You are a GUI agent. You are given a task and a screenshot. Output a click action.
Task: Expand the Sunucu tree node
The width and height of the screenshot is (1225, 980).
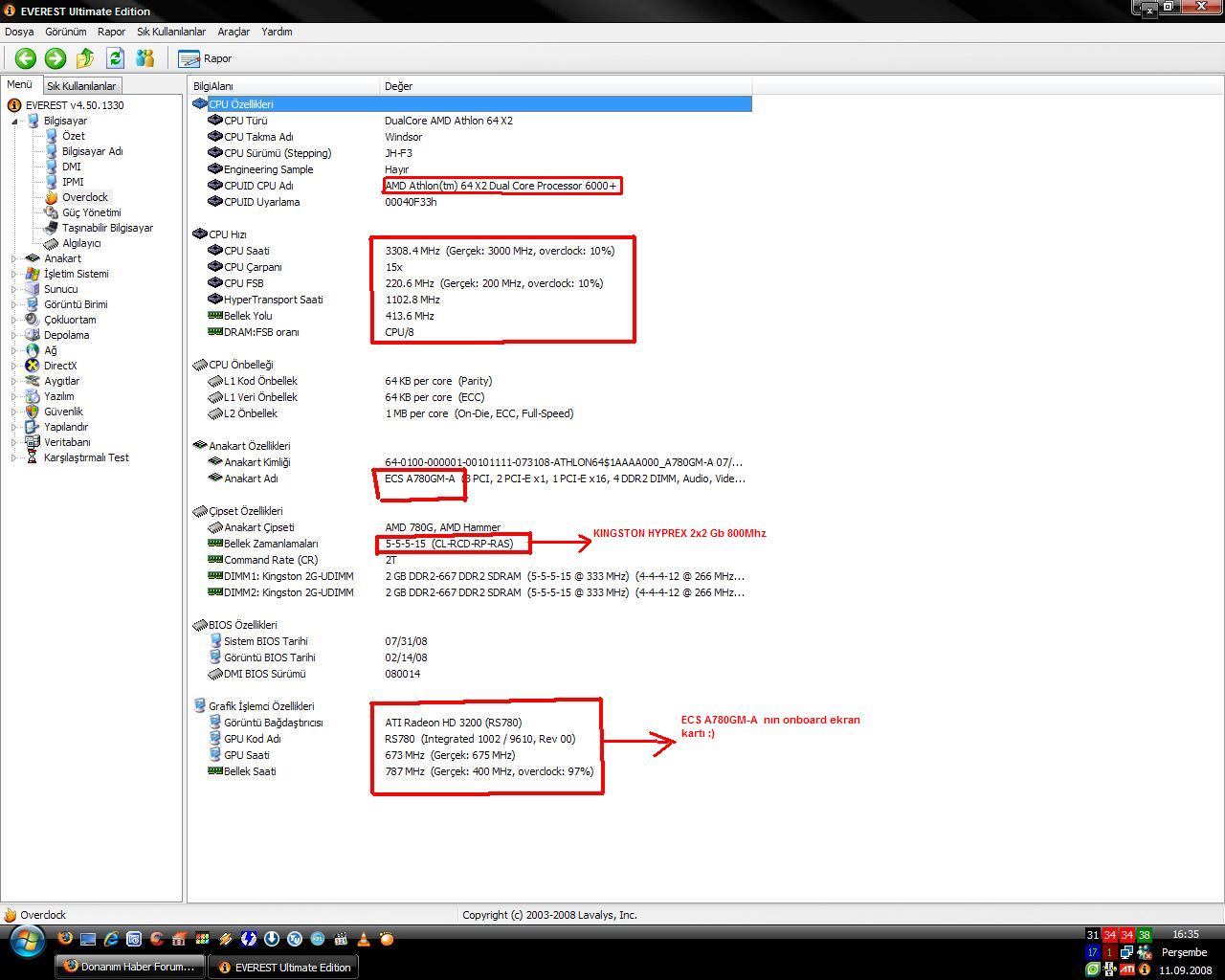coord(14,289)
